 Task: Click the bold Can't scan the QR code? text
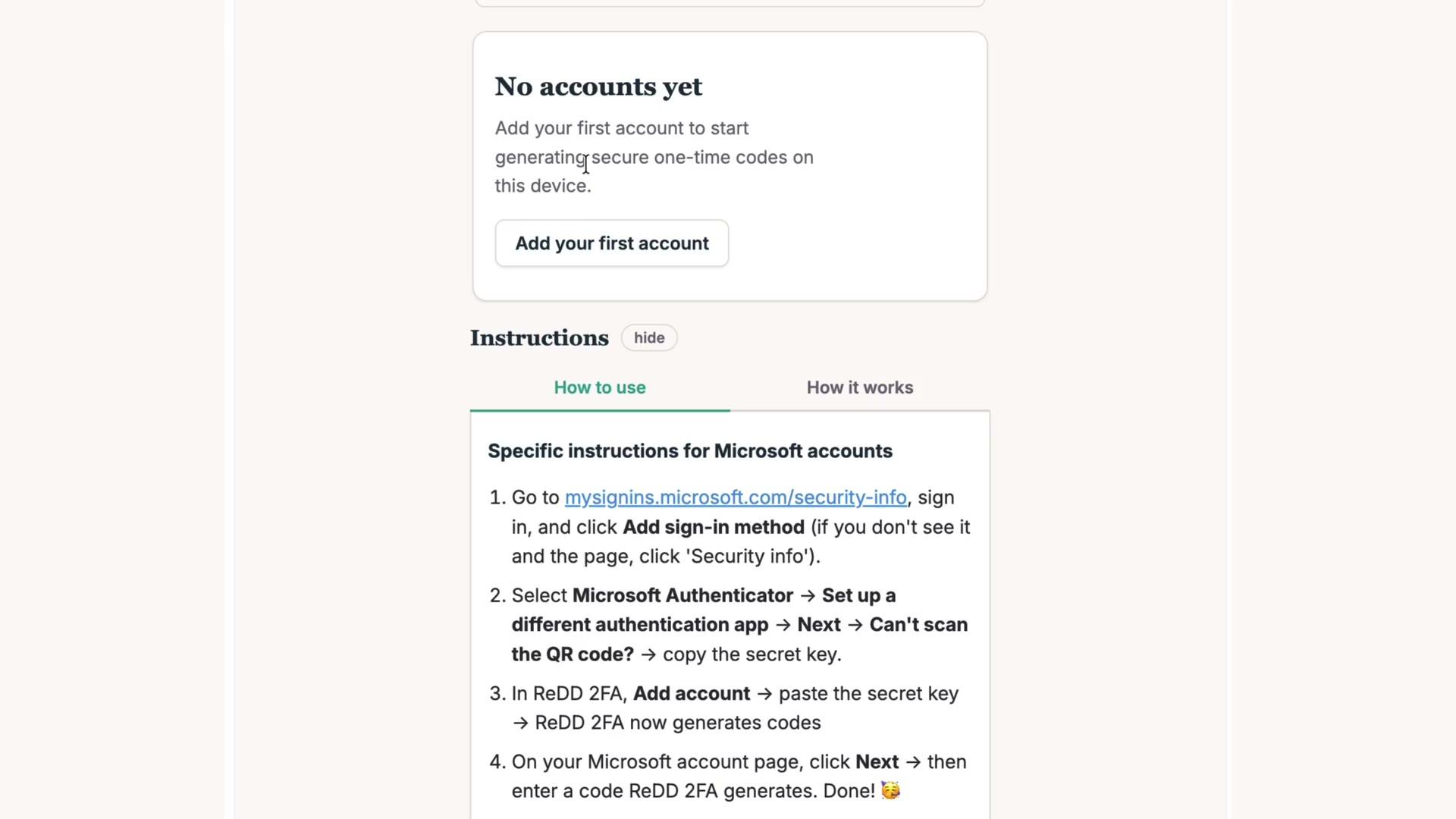739,639
